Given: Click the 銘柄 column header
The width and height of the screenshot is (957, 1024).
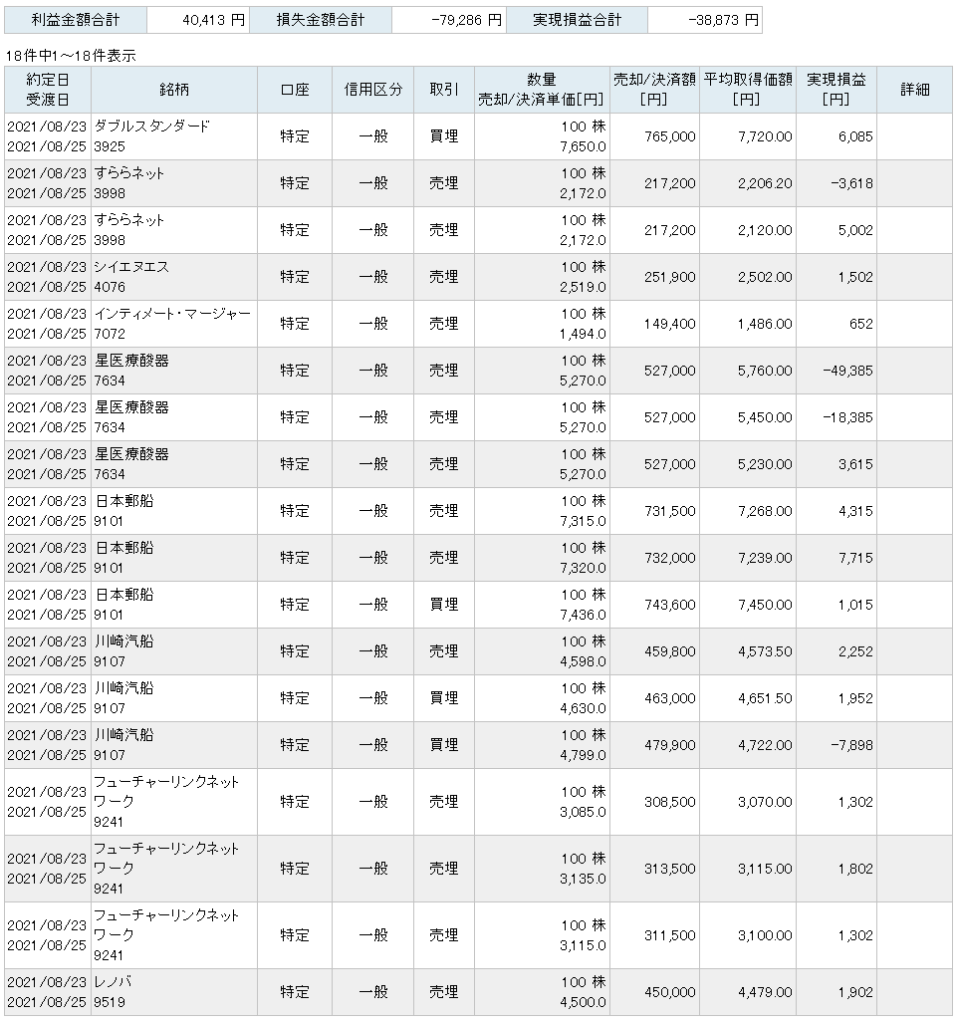Looking at the screenshot, I should [174, 89].
